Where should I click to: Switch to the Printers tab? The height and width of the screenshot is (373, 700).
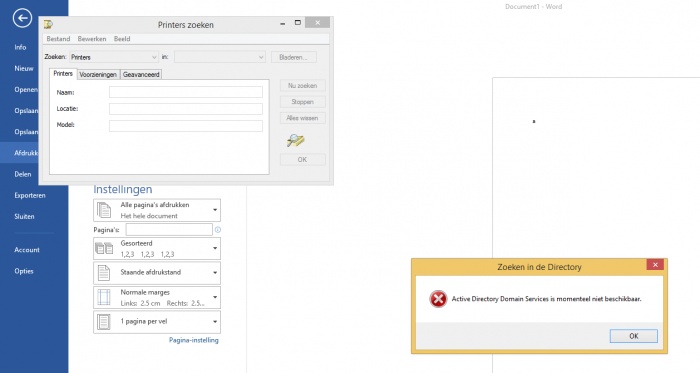coord(63,74)
